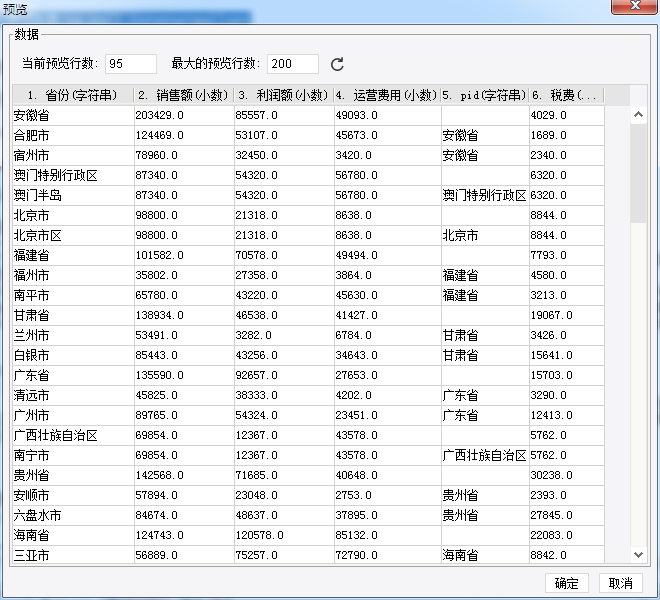Click tax value 19067.0
Viewport: 660px width, 600px height.
567,315
